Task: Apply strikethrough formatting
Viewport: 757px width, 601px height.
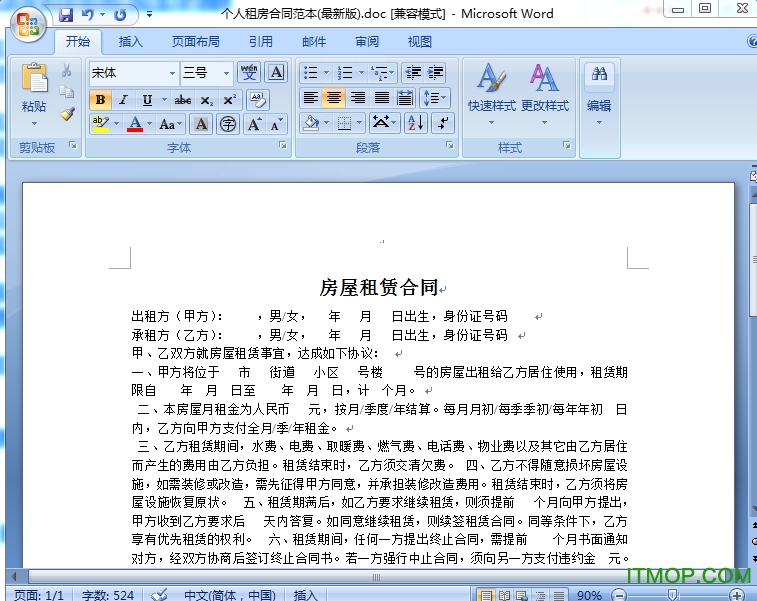Action: [x=182, y=100]
